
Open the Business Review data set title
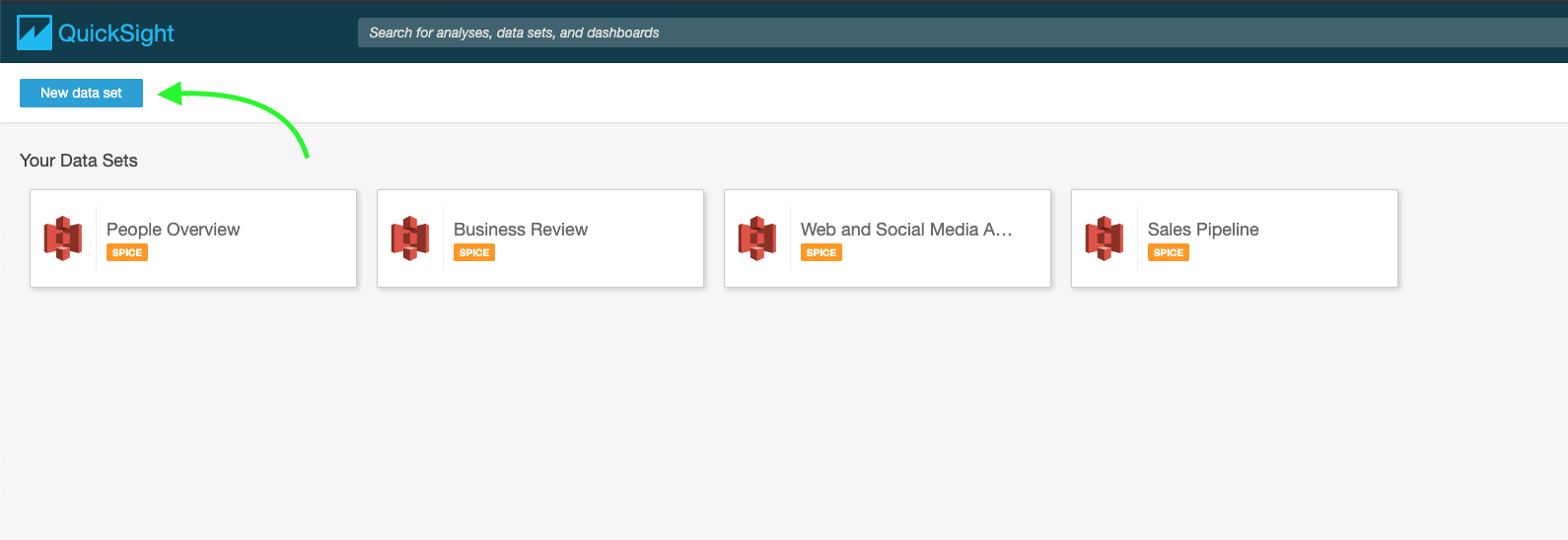[520, 230]
